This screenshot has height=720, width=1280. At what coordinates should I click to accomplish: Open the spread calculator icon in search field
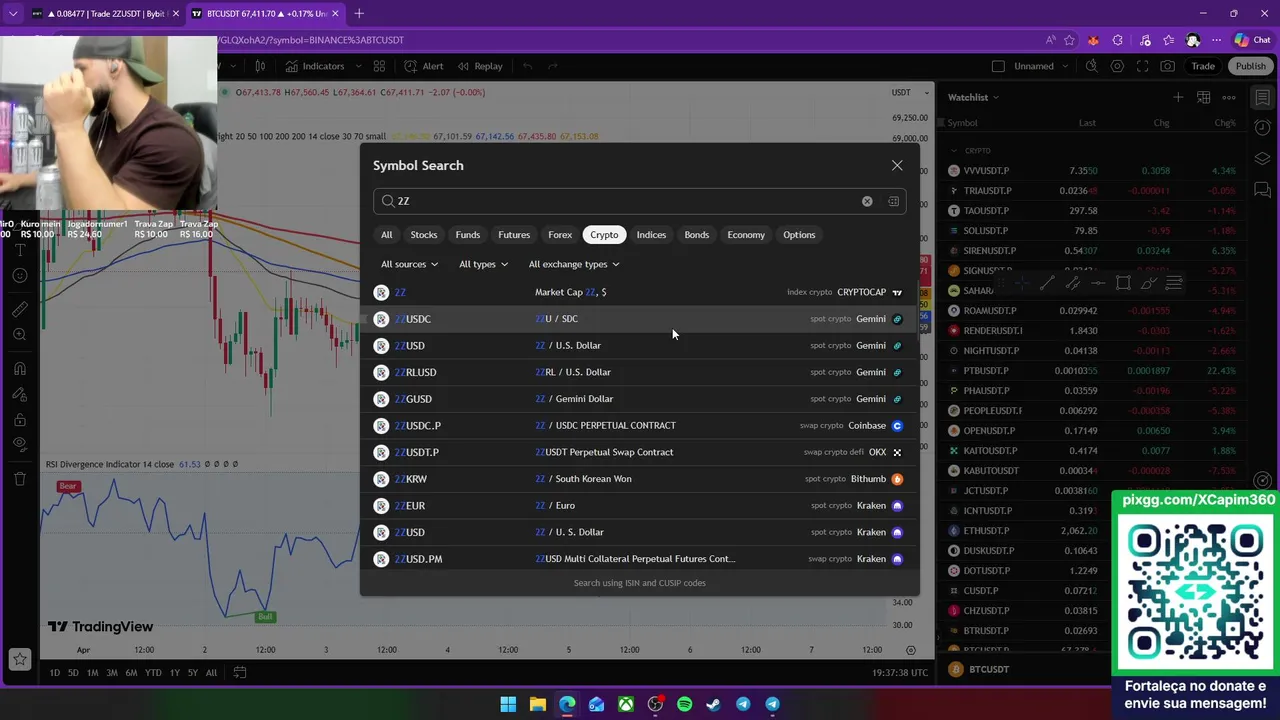893,201
